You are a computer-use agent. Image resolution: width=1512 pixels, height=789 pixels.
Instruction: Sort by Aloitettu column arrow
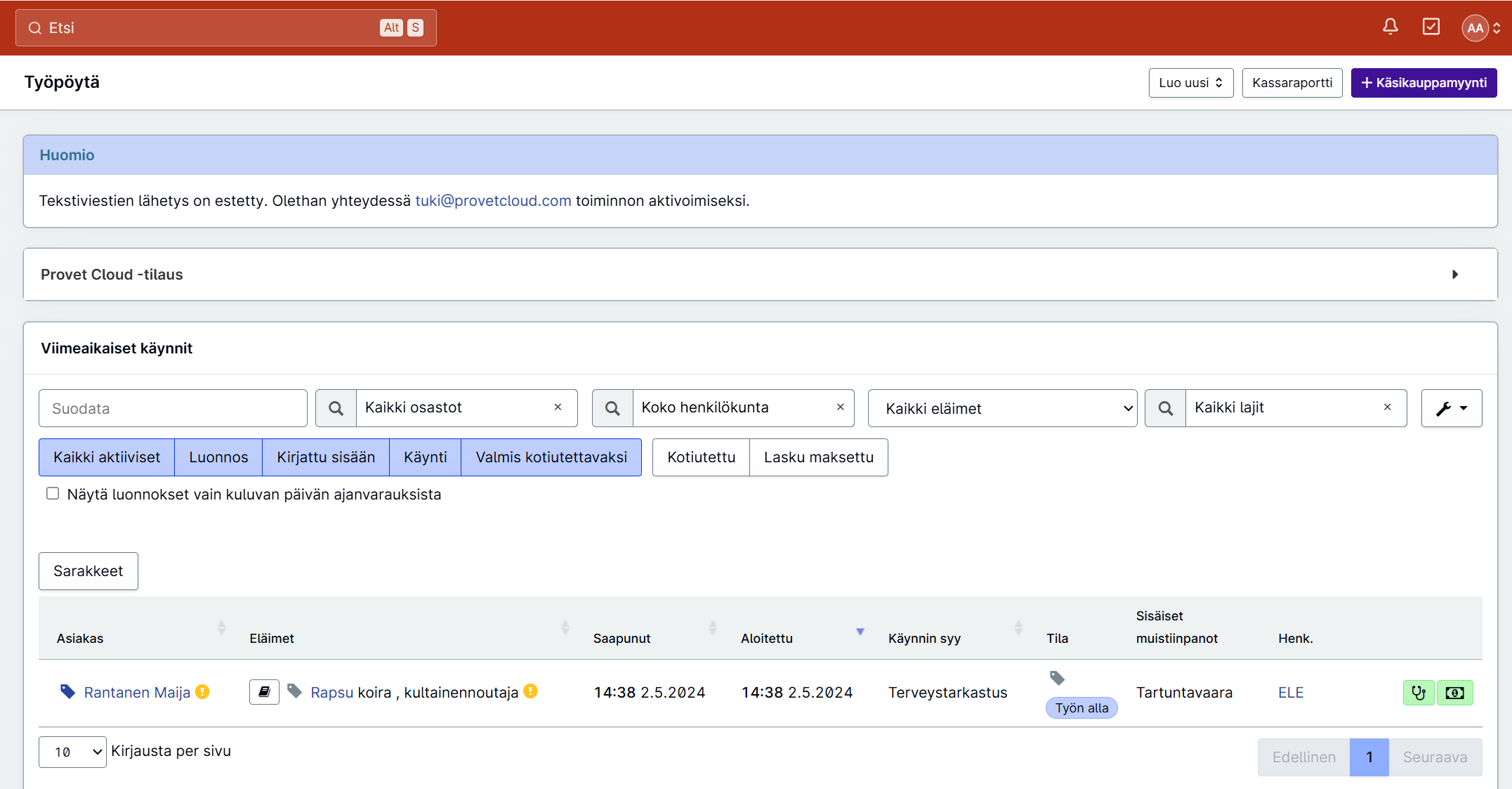point(860,631)
